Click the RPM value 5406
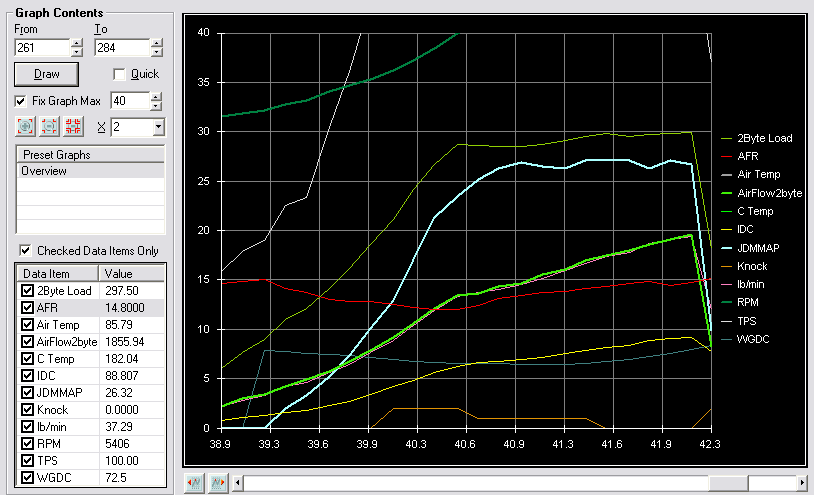The height and width of the screenshot is (495, 814). pos(117,444)
